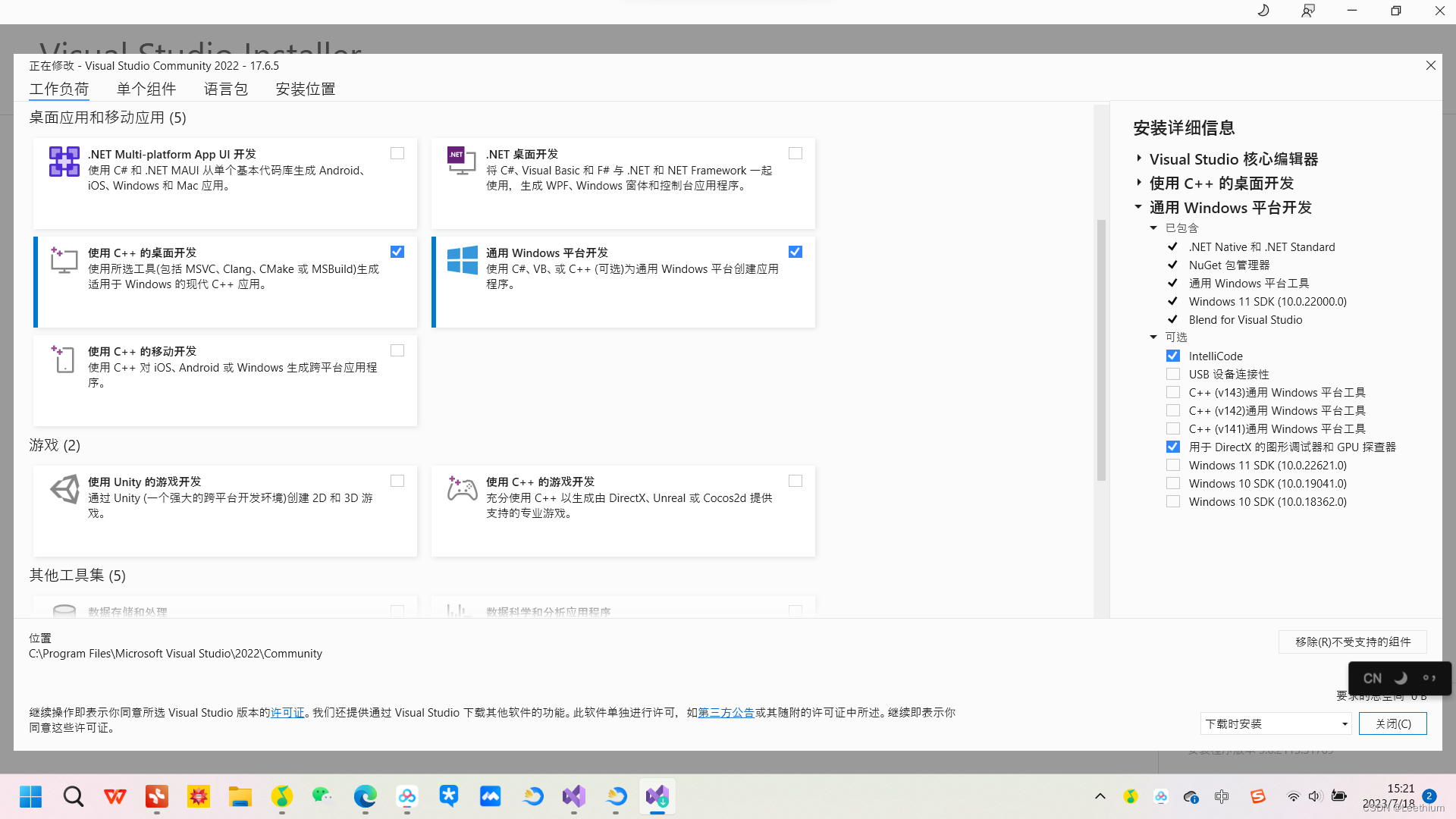Open File Explorer from taskbar
1456x819 pixels.
point(240,796)
